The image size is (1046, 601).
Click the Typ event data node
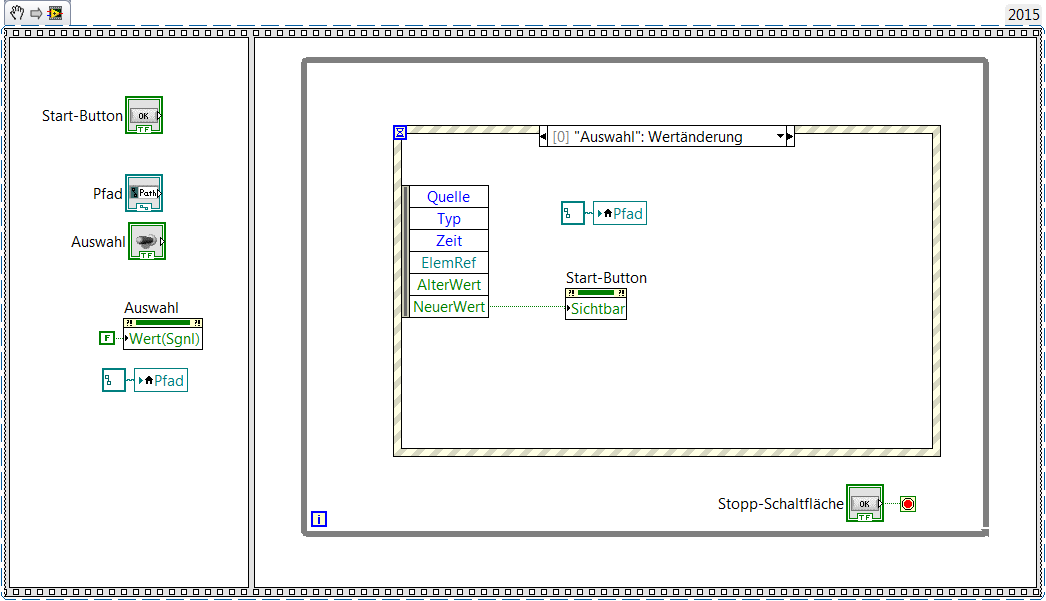point(448,219)
